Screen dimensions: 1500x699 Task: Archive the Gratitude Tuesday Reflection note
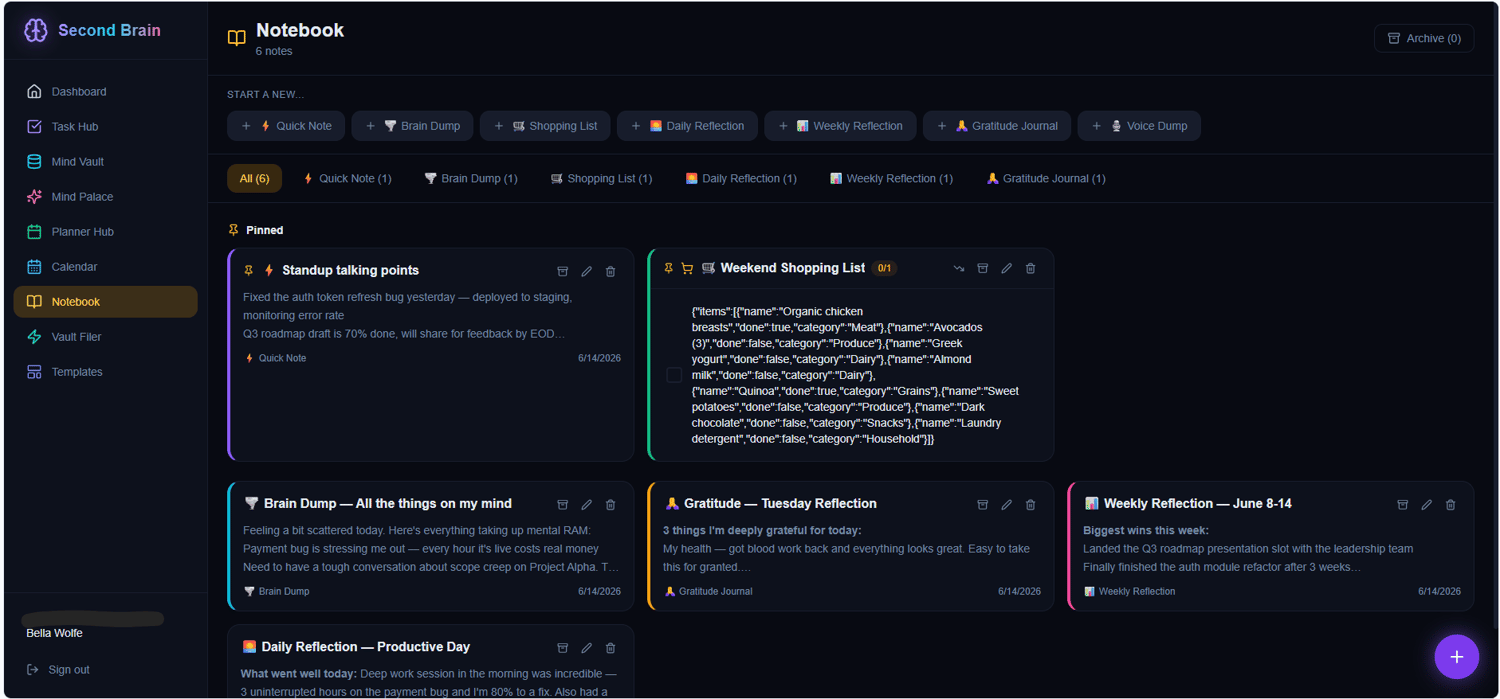tap(983, 505)
